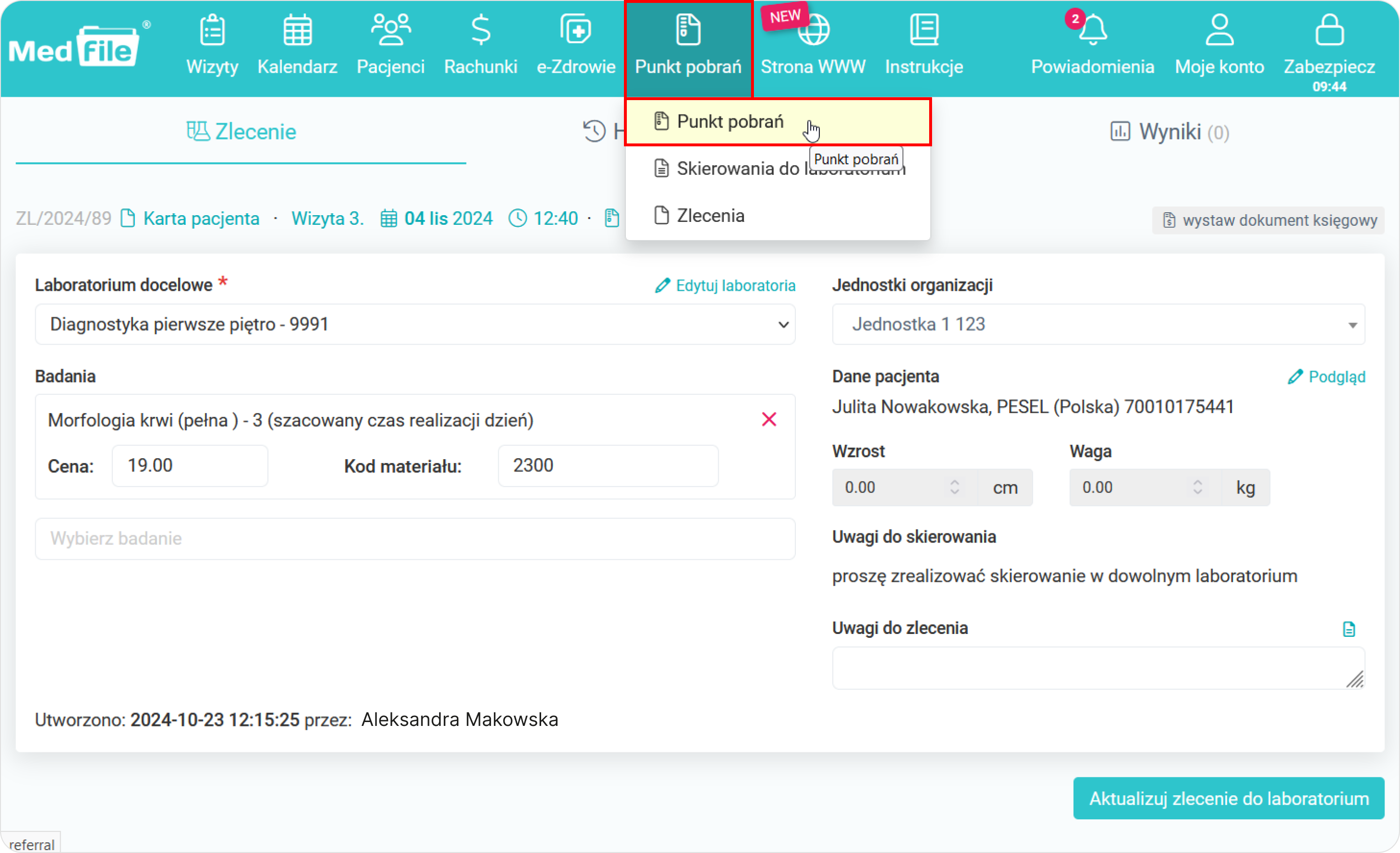Open the Instrukcje manual section
The height and width of the screenshot is (853, 1400).
[x=924, y=45]
